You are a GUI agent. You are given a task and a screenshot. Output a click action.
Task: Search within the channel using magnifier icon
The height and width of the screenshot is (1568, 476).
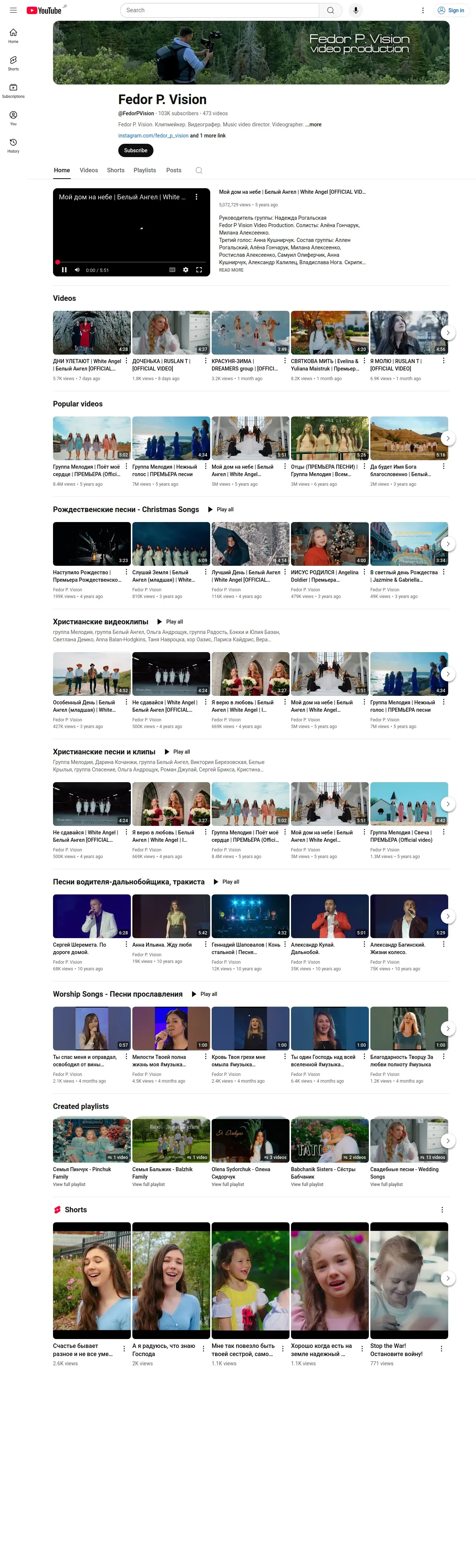199,170
